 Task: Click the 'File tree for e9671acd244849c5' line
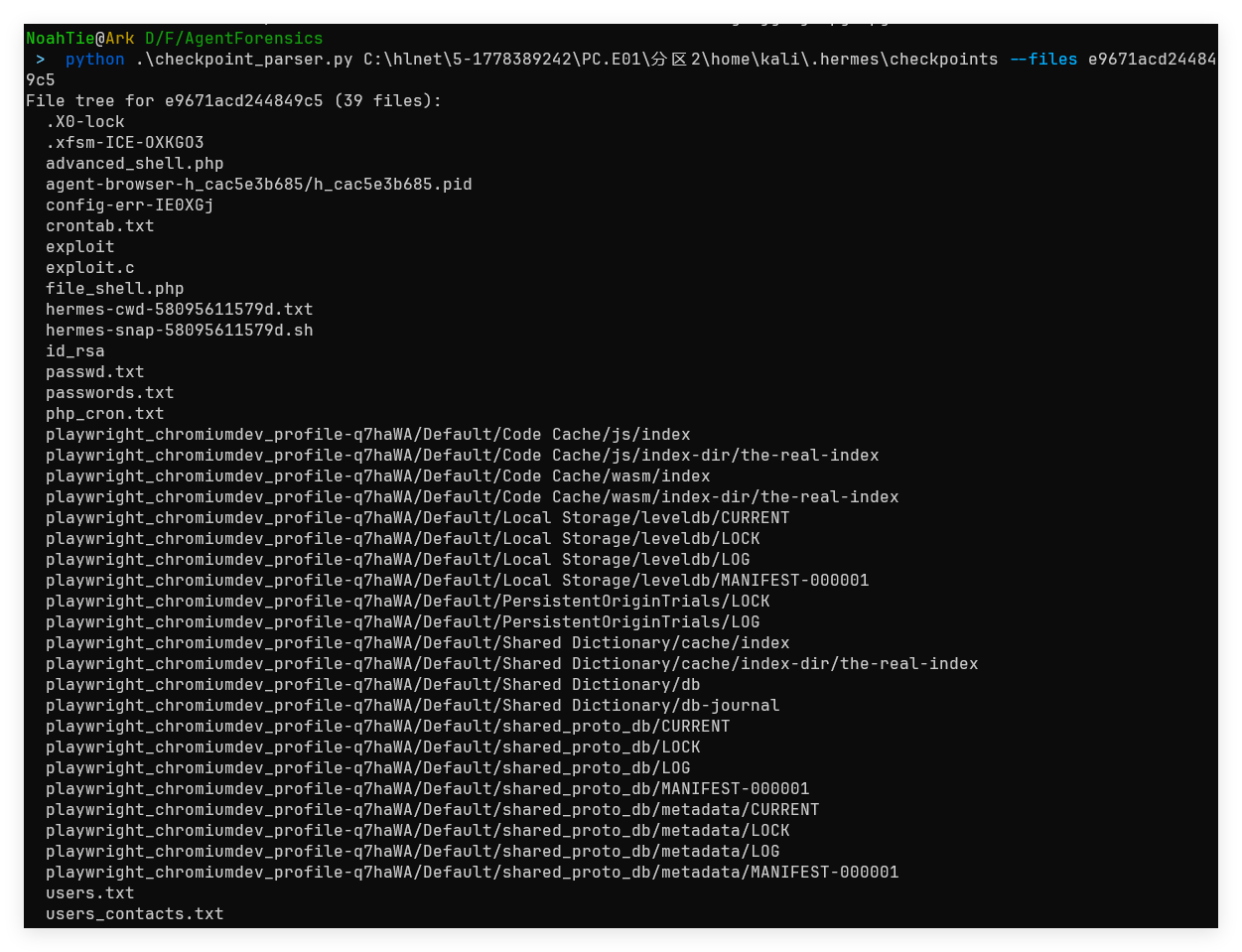coord(234,101)
